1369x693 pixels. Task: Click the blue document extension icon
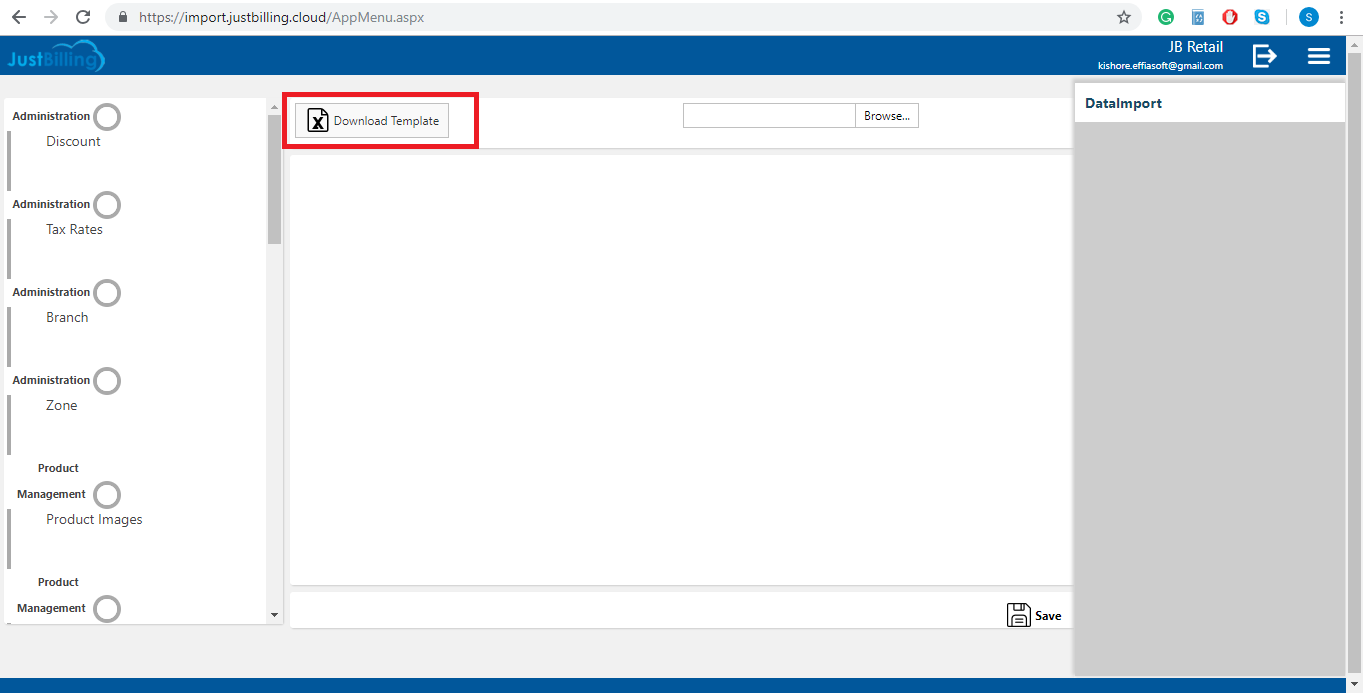pos(1198,17)
